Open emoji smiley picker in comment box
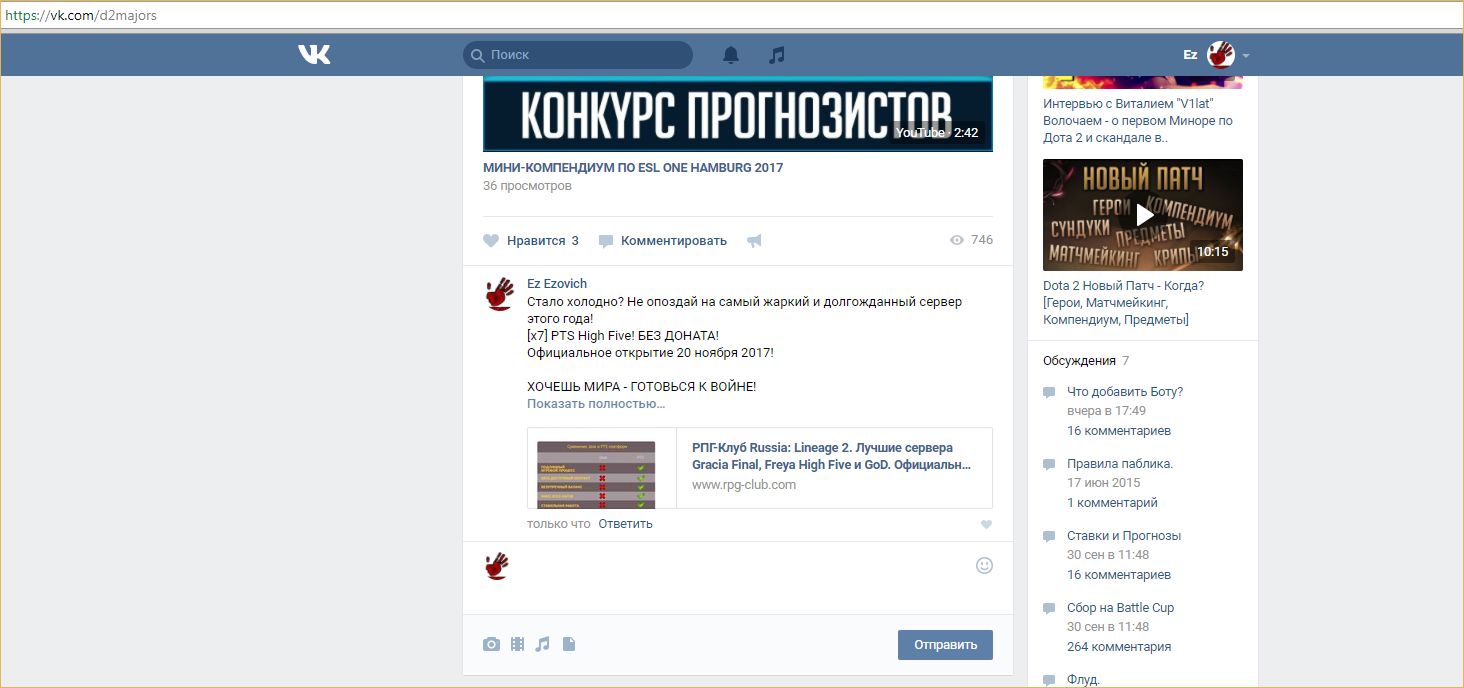 click(x=984, y=565)
